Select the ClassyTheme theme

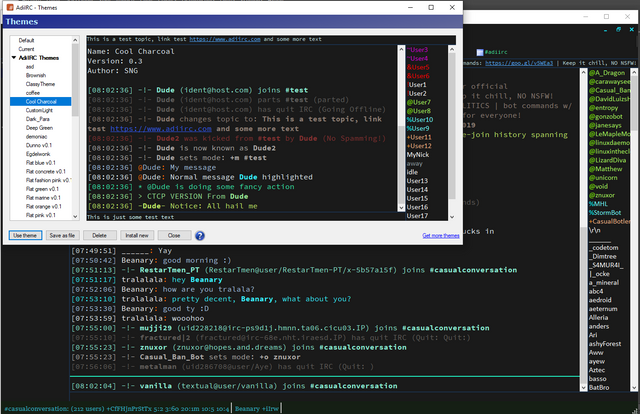[x=40, y=84]
